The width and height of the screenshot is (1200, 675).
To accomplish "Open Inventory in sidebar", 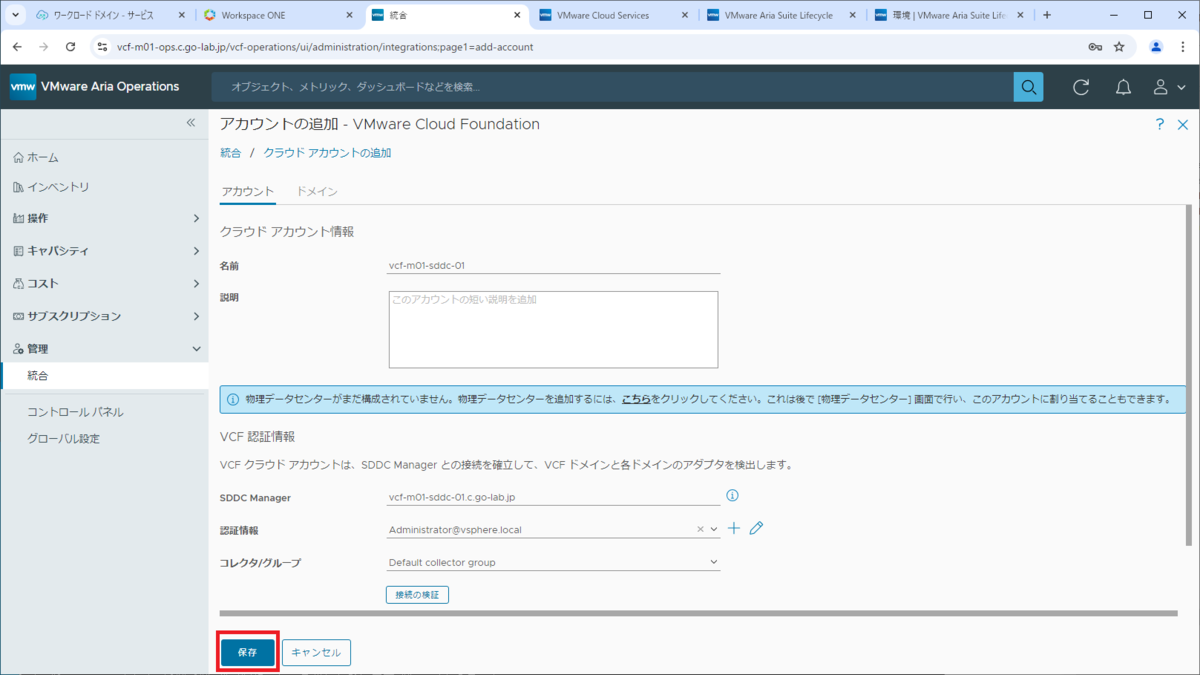I will pyautogui.click(x=51, y=187).
